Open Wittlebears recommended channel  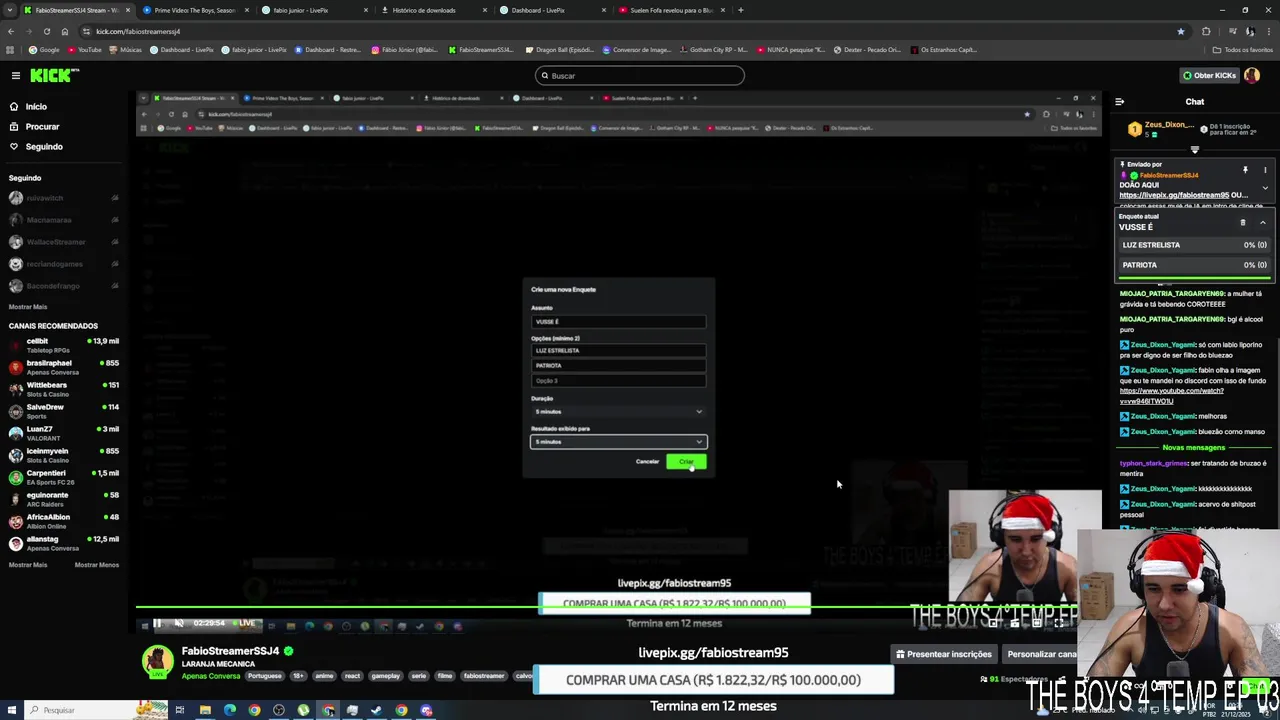click(x=64, y=389)
